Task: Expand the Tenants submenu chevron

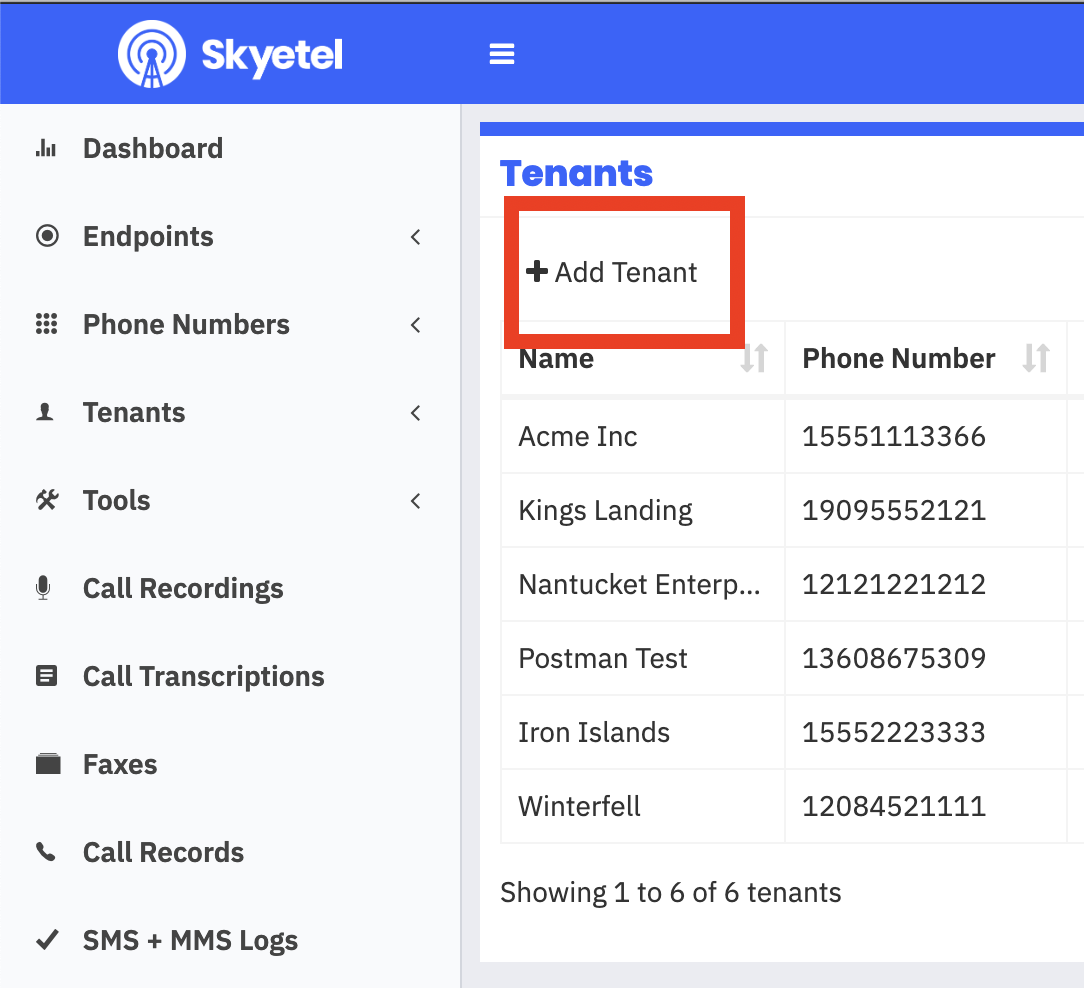Action: click(415, 413)
